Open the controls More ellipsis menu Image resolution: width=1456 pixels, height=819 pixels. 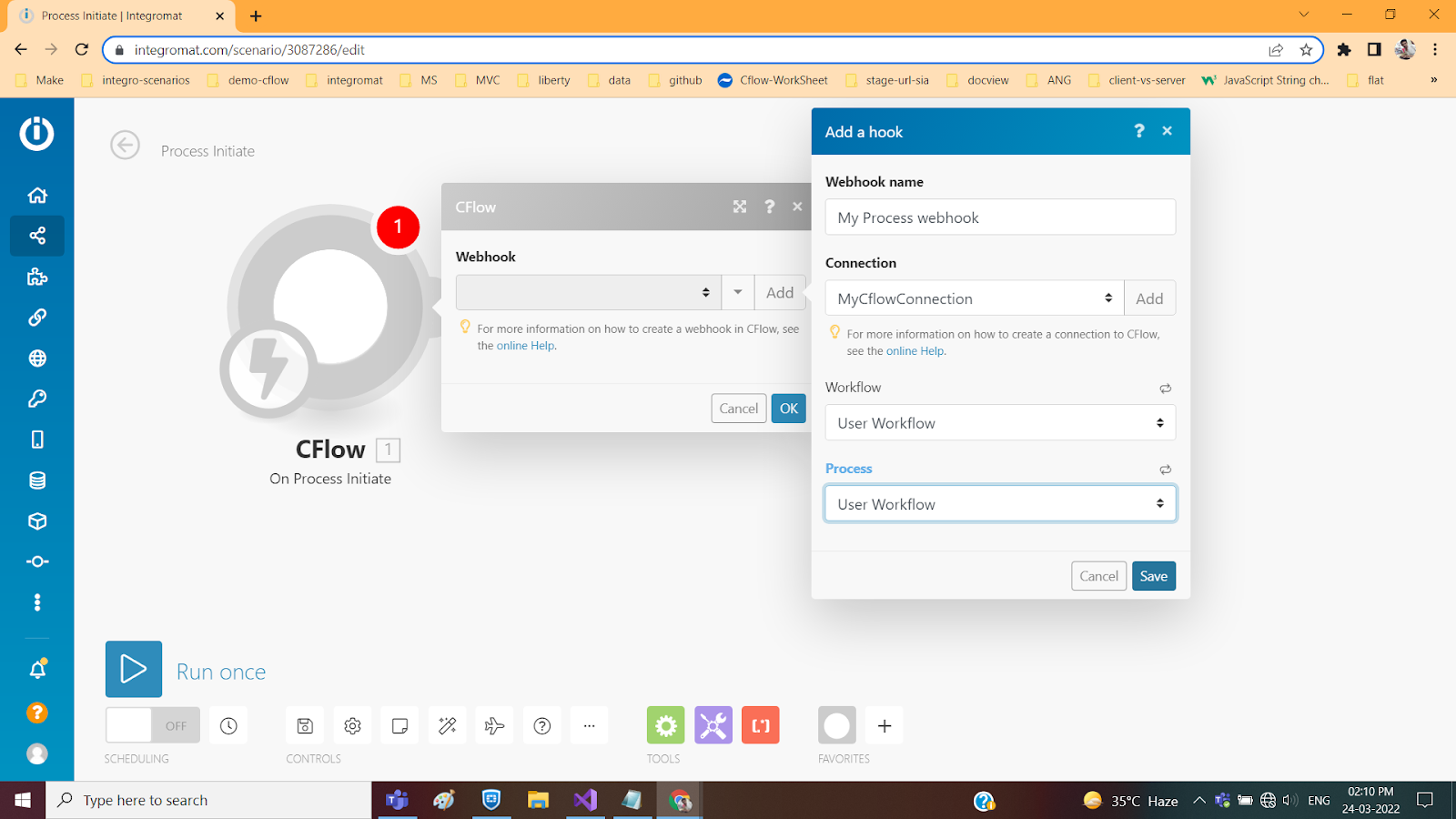pos(590,725)
